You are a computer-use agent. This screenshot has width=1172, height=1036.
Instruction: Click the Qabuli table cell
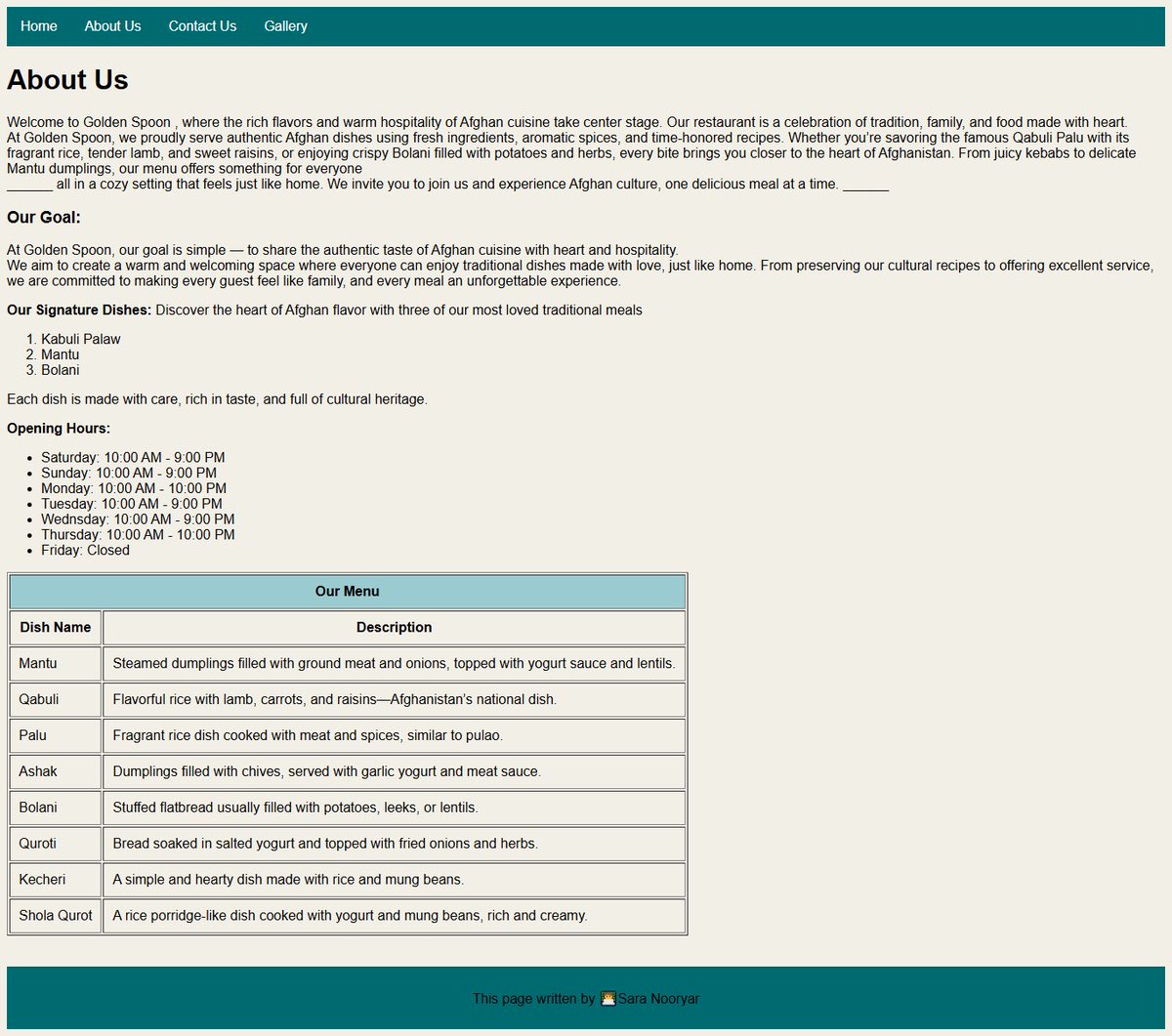(x=56, y=700)
